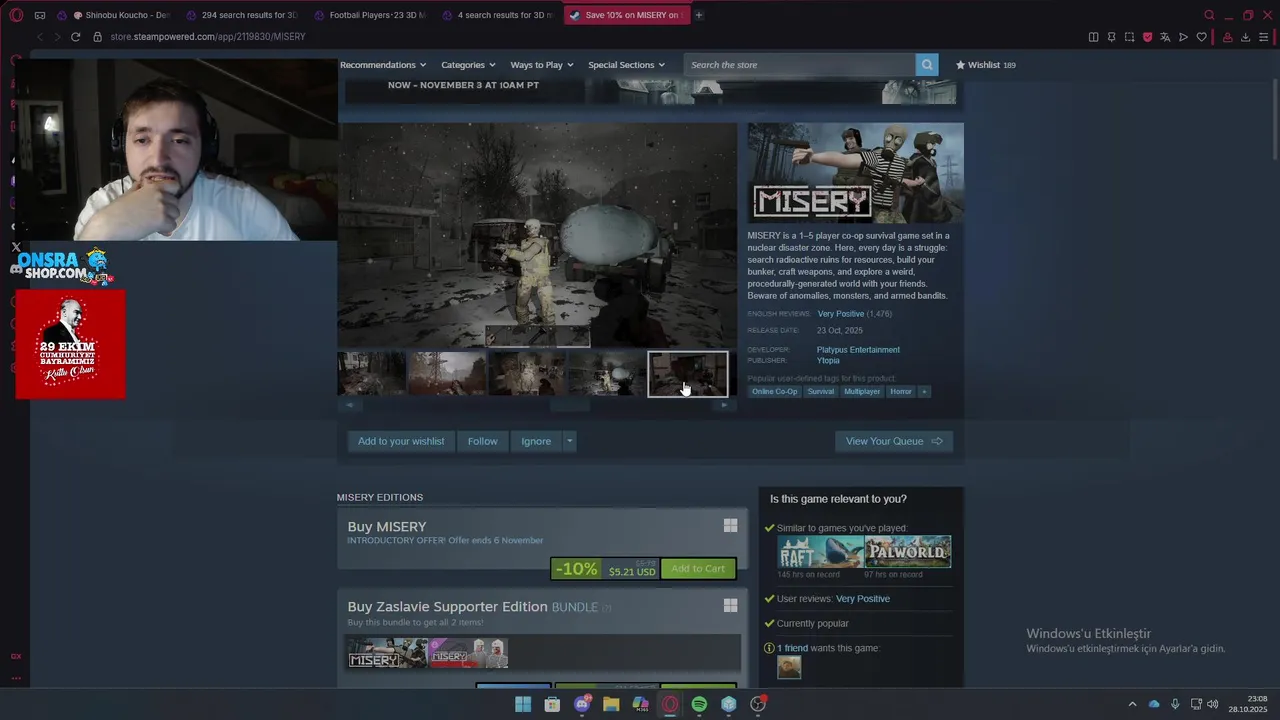This screenshot has width=1280, height=720.
Task: Expand Ways to Play menu
Action: [542, 65]
